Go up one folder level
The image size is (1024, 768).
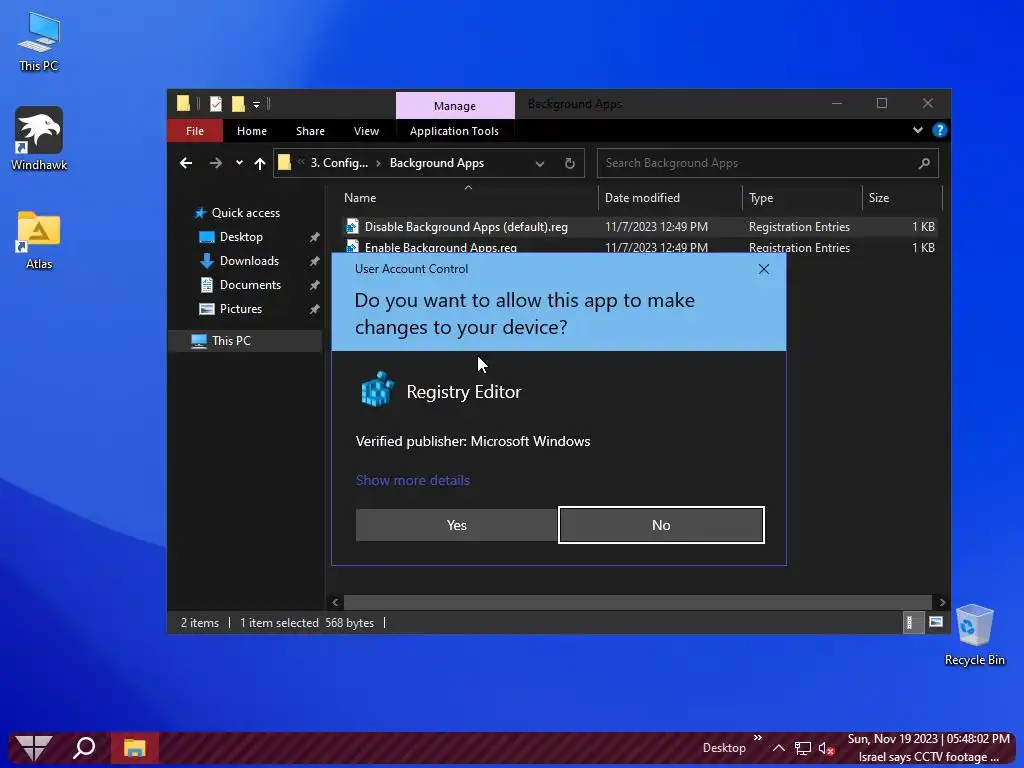[260, 163]
